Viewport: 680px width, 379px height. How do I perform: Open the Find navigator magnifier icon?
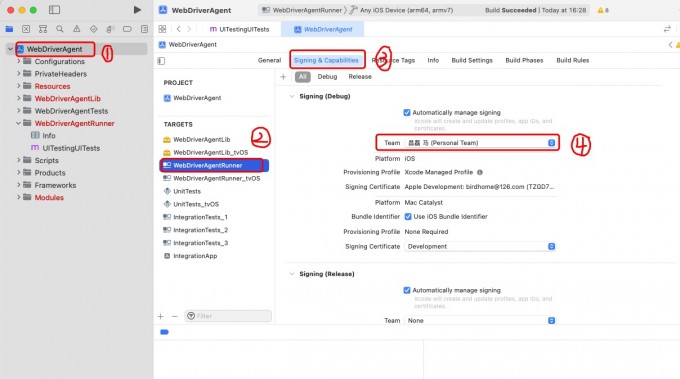click(x=59, y=29)
